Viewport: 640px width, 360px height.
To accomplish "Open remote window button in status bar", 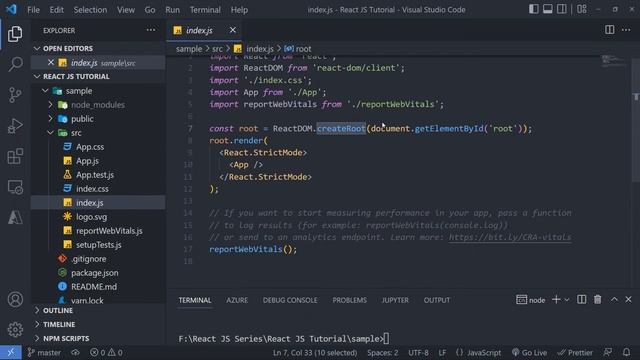I will point(11,352).
